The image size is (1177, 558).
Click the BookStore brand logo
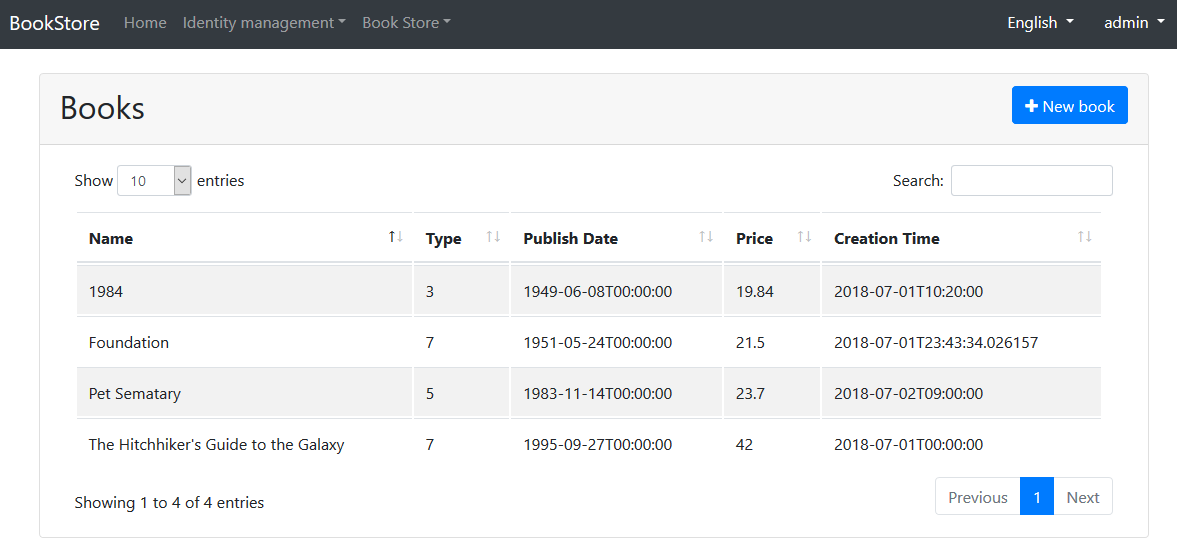coord(55,23)
